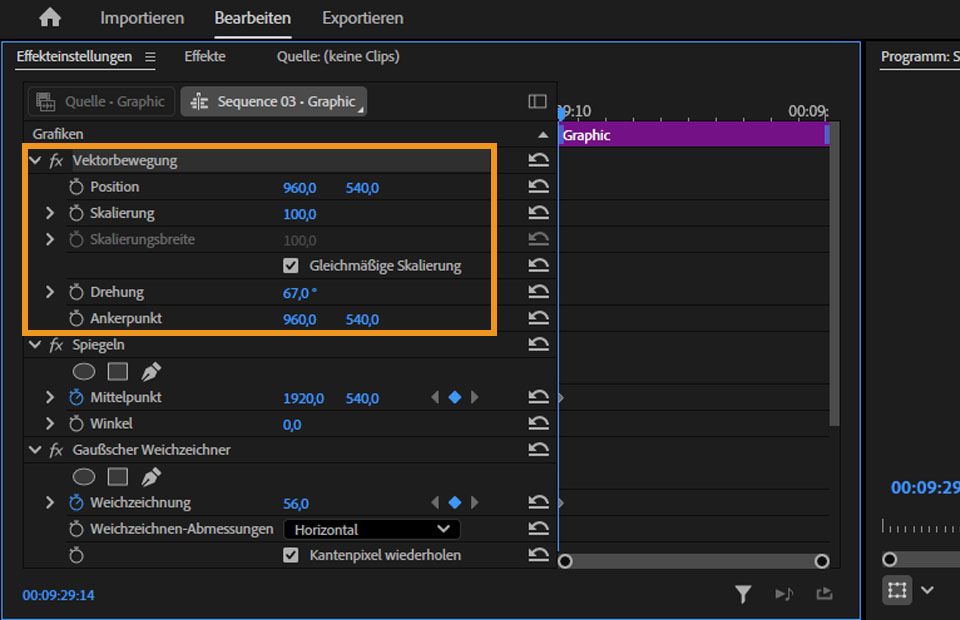Collapse the Vektorbewegung effect group
Viewport: 960px width, 620px height.
(35, 159)
